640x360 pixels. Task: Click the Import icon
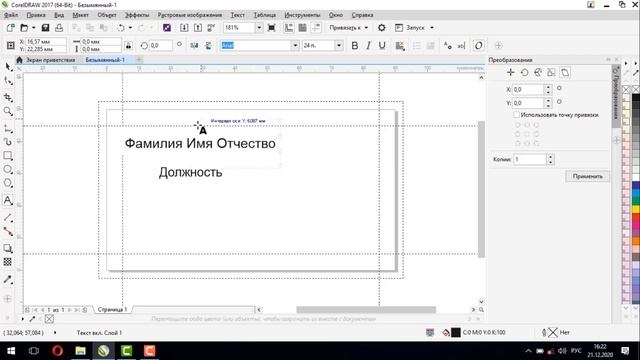184,28
